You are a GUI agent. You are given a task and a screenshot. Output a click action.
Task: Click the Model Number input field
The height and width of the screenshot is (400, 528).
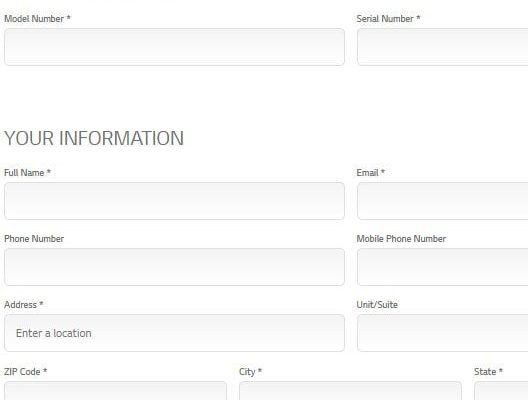tap(174, 47)
